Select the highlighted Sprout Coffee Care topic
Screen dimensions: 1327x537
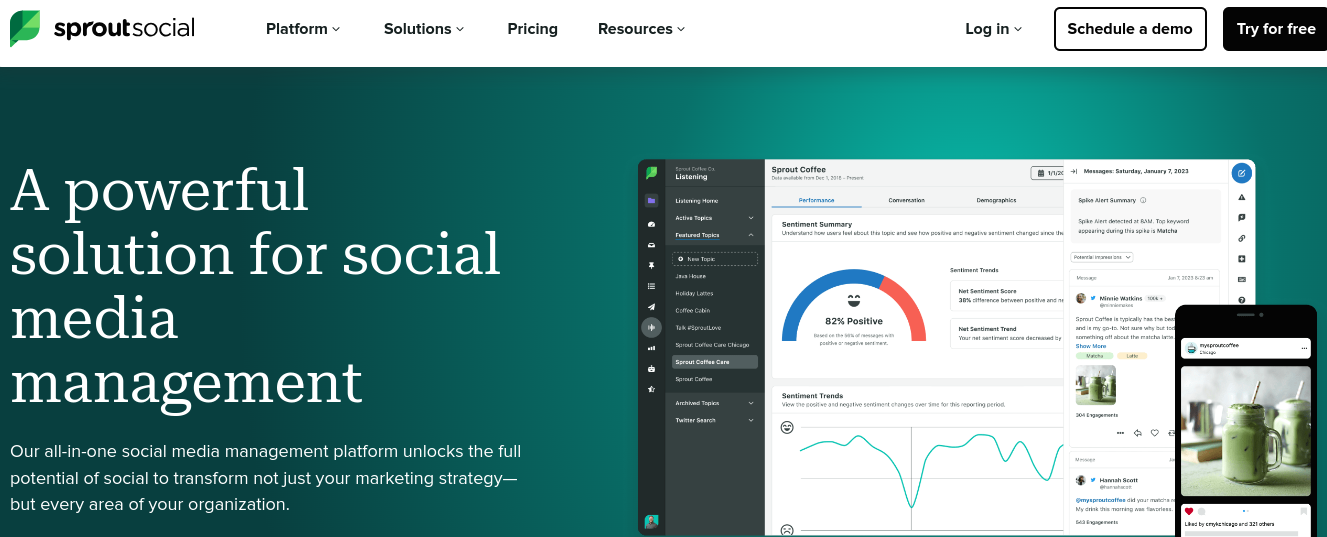pyautogui.click(x=715, y=362)
